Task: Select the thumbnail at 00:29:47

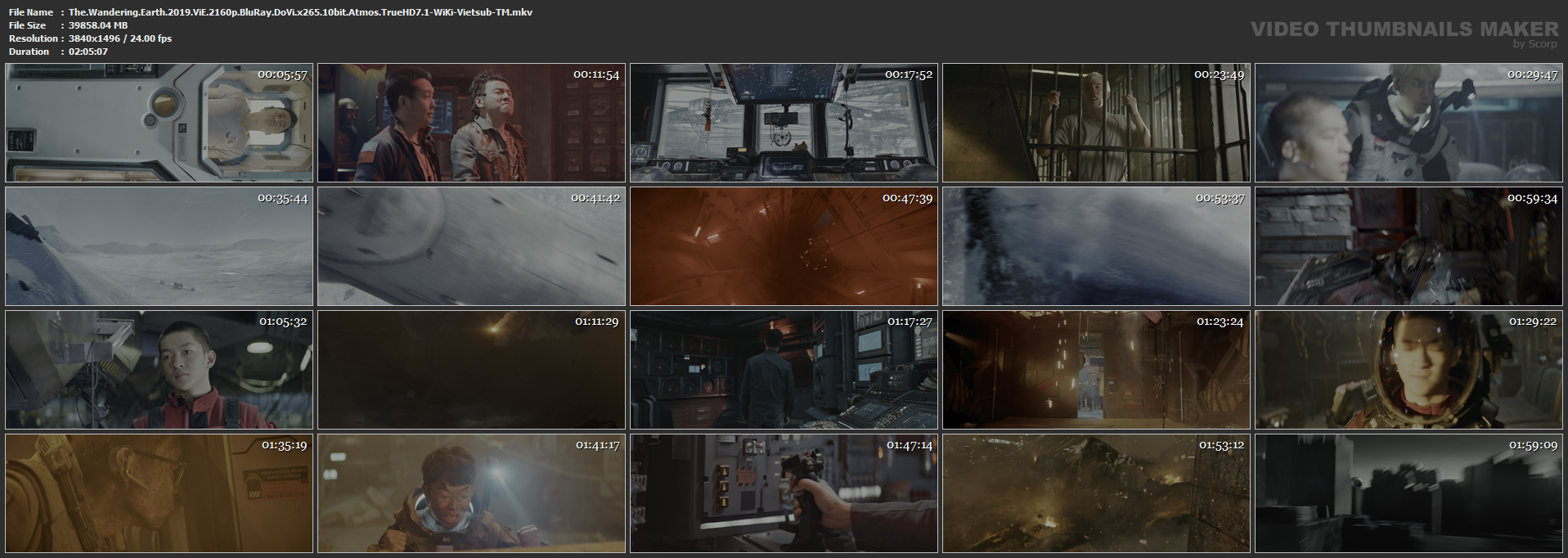Action: click(1409, 123)
